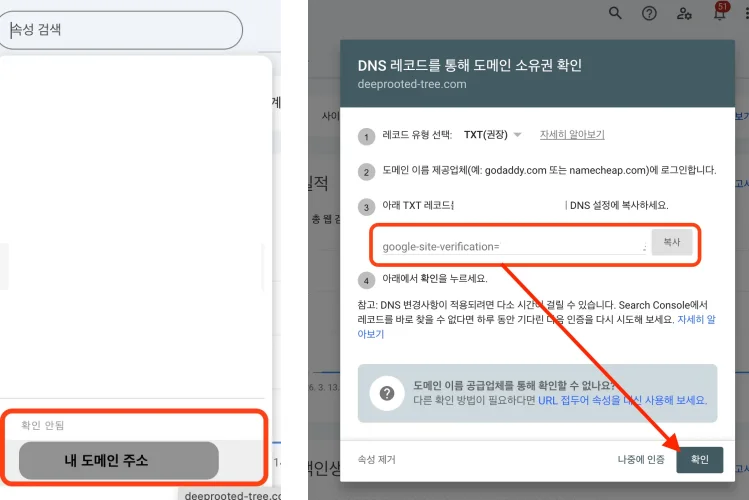
Task: Open users and settings icon
Action: click(x=684, y=13)
